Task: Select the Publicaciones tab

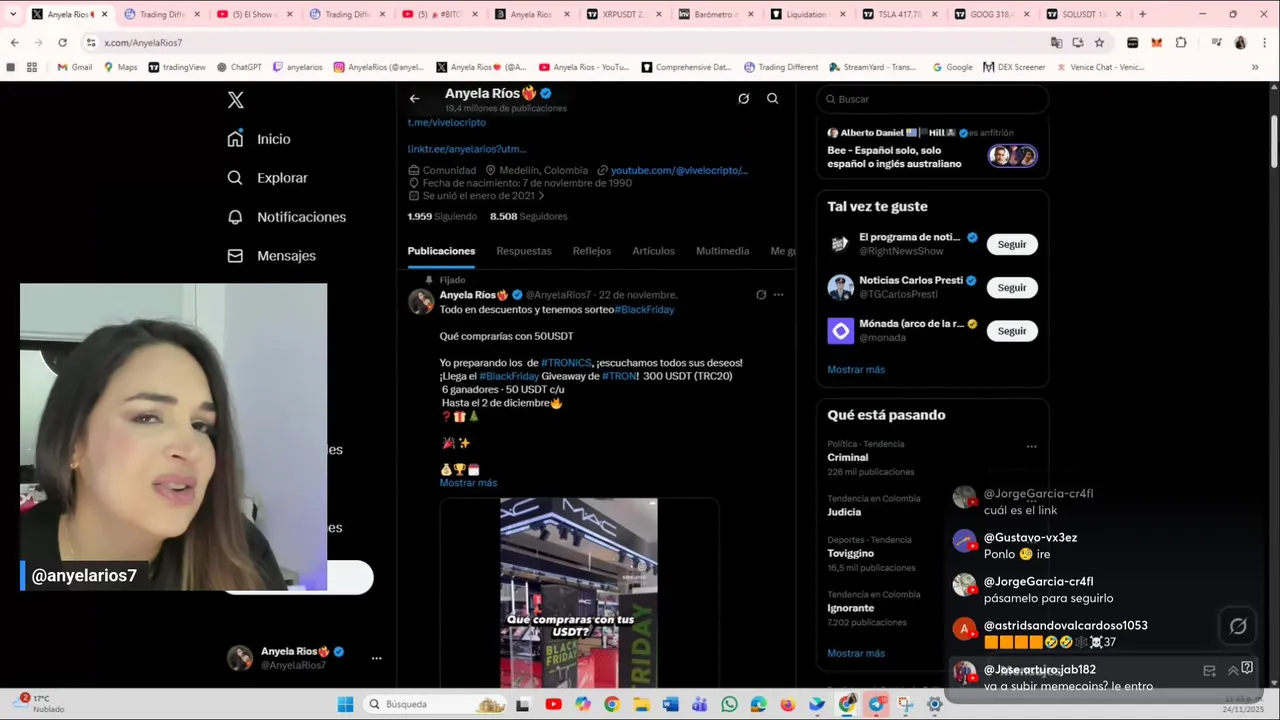Action: (441, 251)
